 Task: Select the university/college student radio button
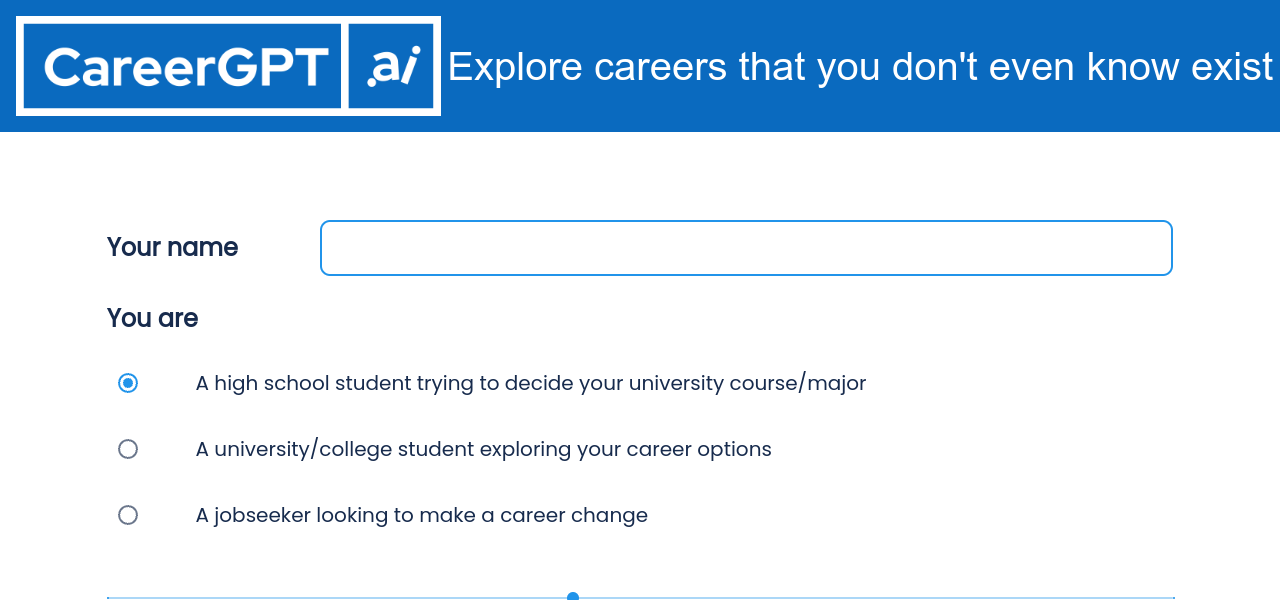tap(128, 449)
